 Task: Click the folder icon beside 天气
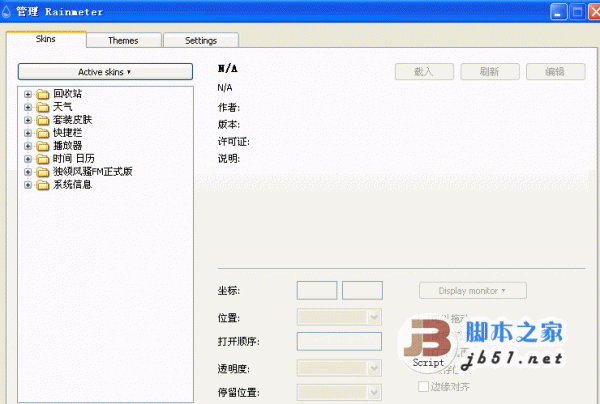pos(43,107)
